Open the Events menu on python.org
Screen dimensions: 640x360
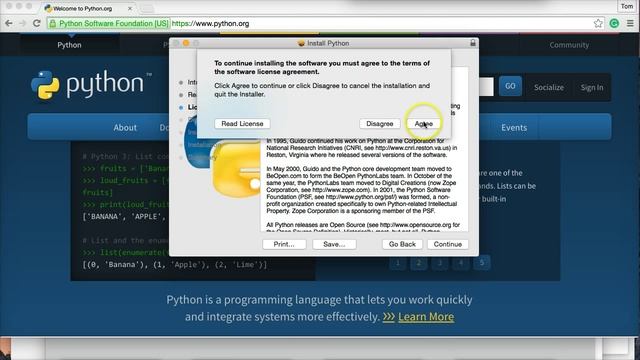pos(514,127)
